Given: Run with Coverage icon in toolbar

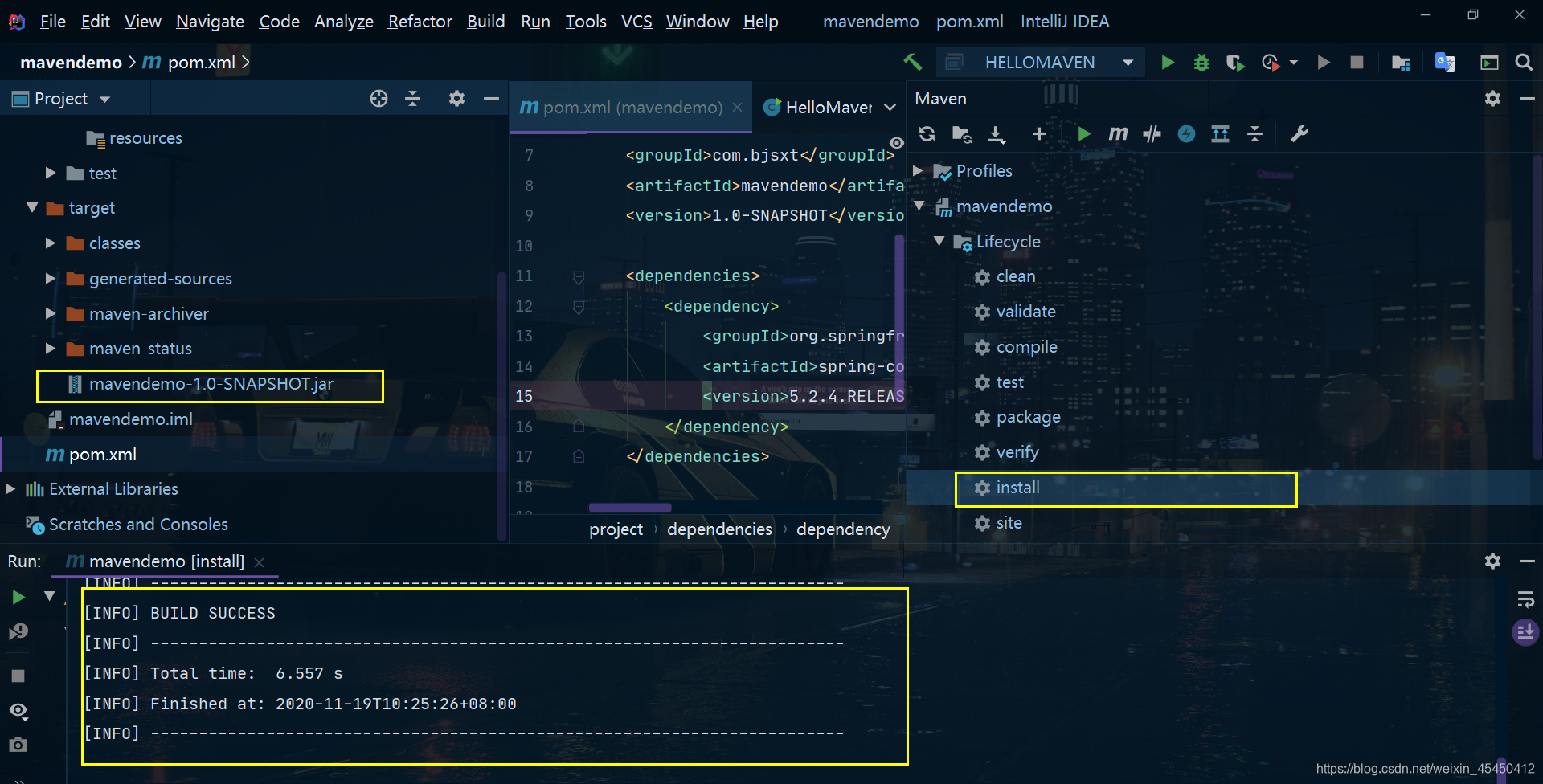Looking at the screenshot, I should point(1235,63).
